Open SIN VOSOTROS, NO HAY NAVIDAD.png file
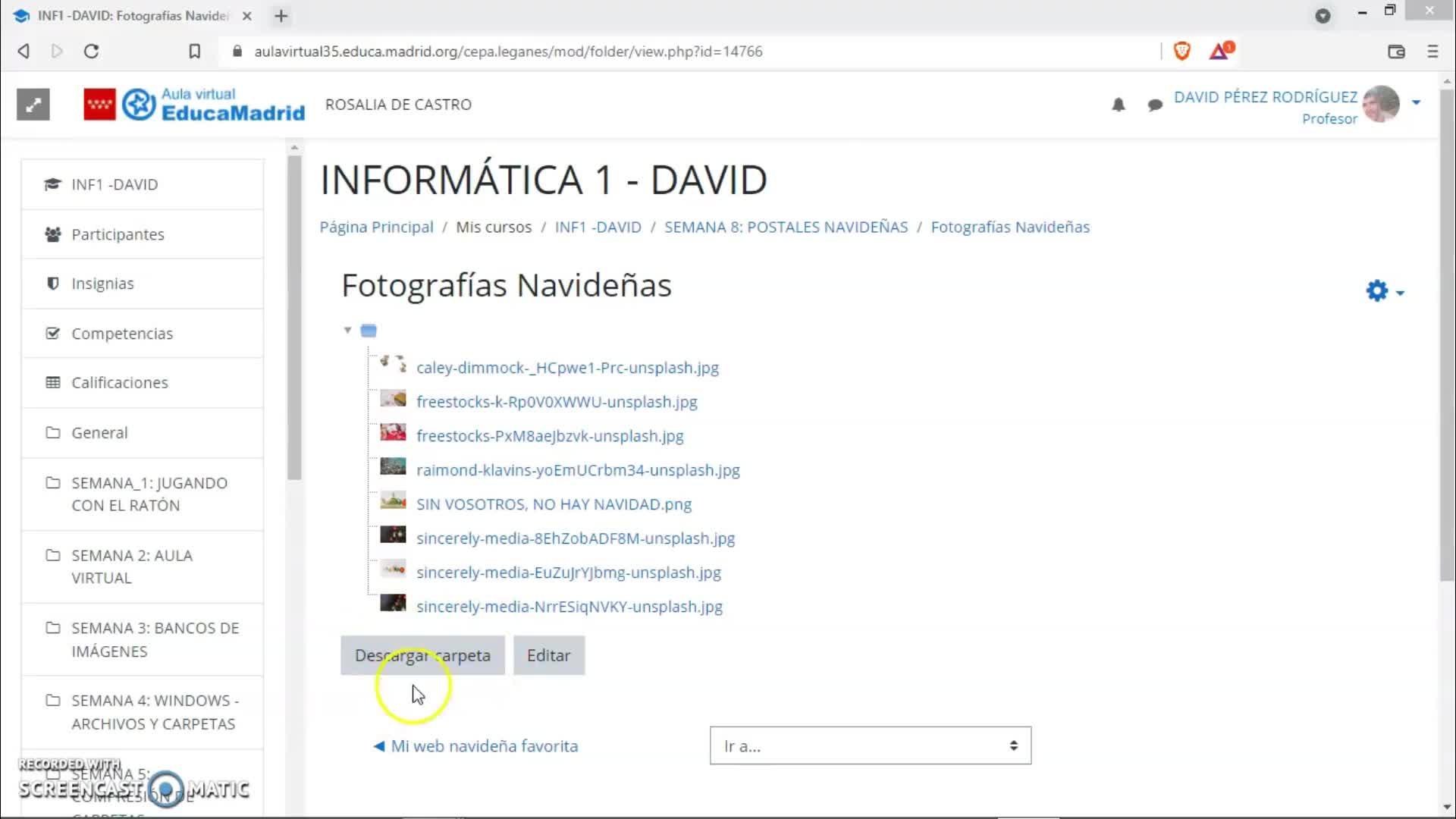The image size is (1456, 819). tap(554, 504)
